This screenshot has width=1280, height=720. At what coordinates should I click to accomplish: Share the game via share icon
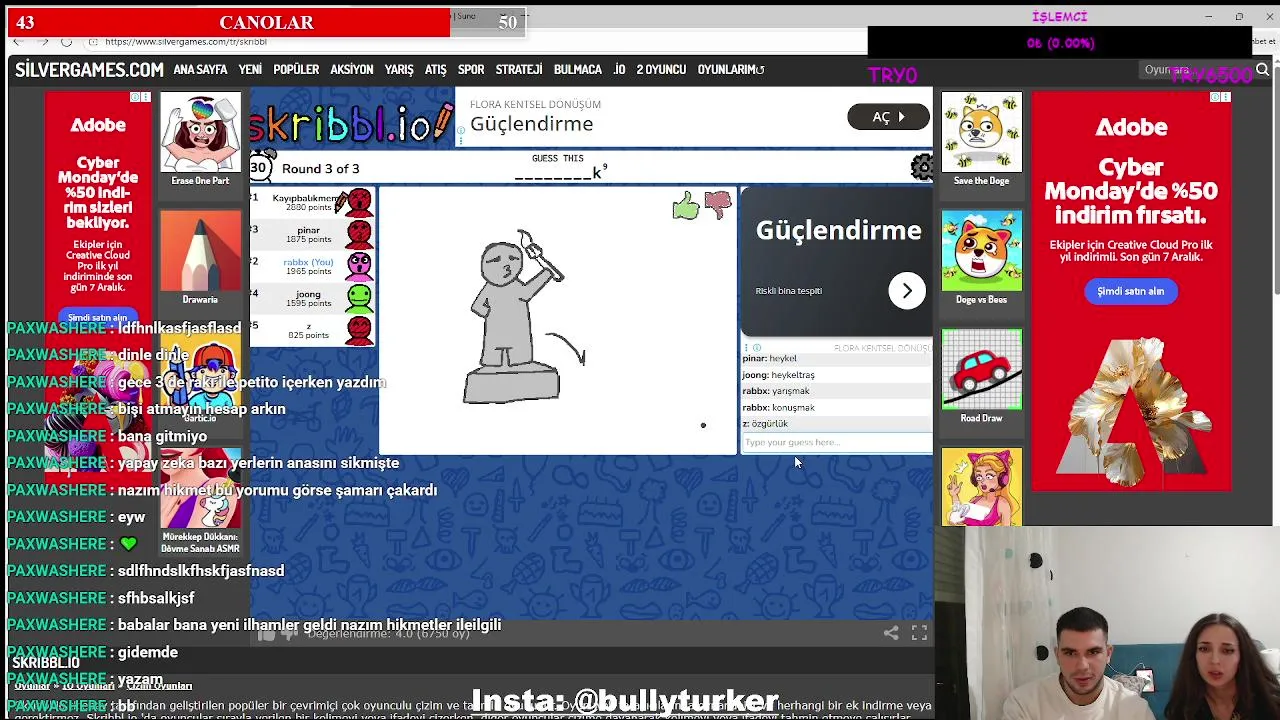point(891,633)
